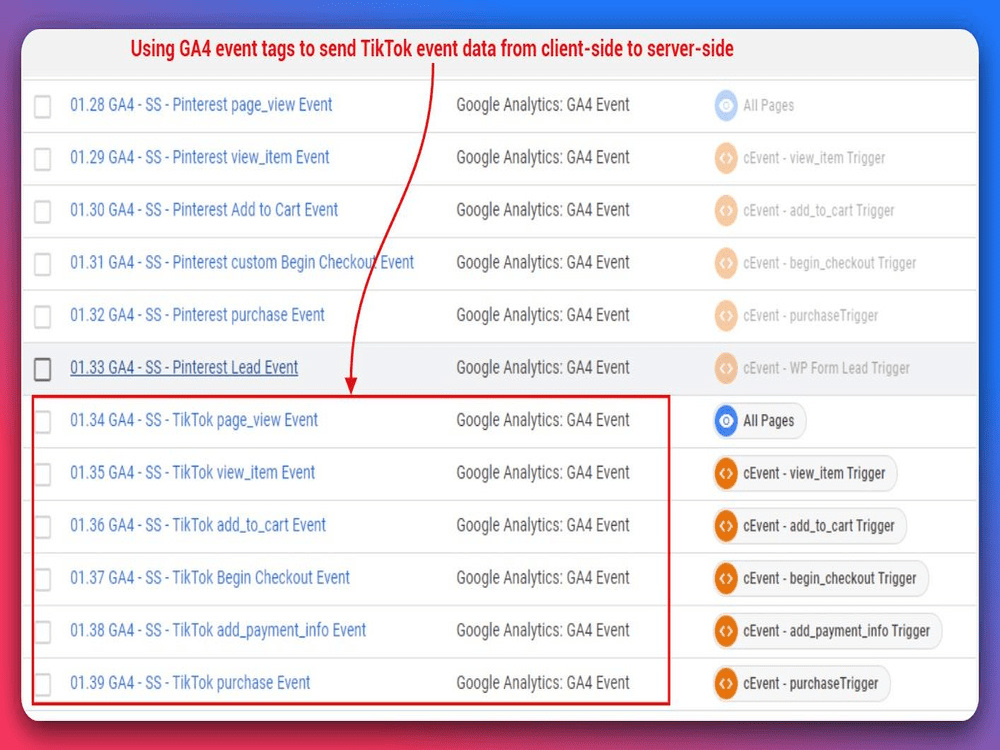Click trigger icon in Pinterest Add to Cart row
This screenshot has width=1000, height=750.
click(726, 210)
